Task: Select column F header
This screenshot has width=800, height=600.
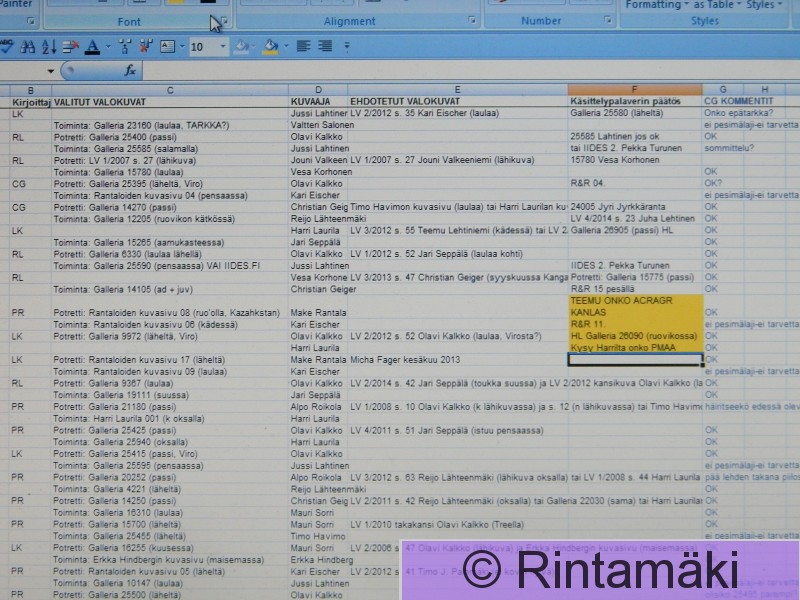Action: (634, 90)
